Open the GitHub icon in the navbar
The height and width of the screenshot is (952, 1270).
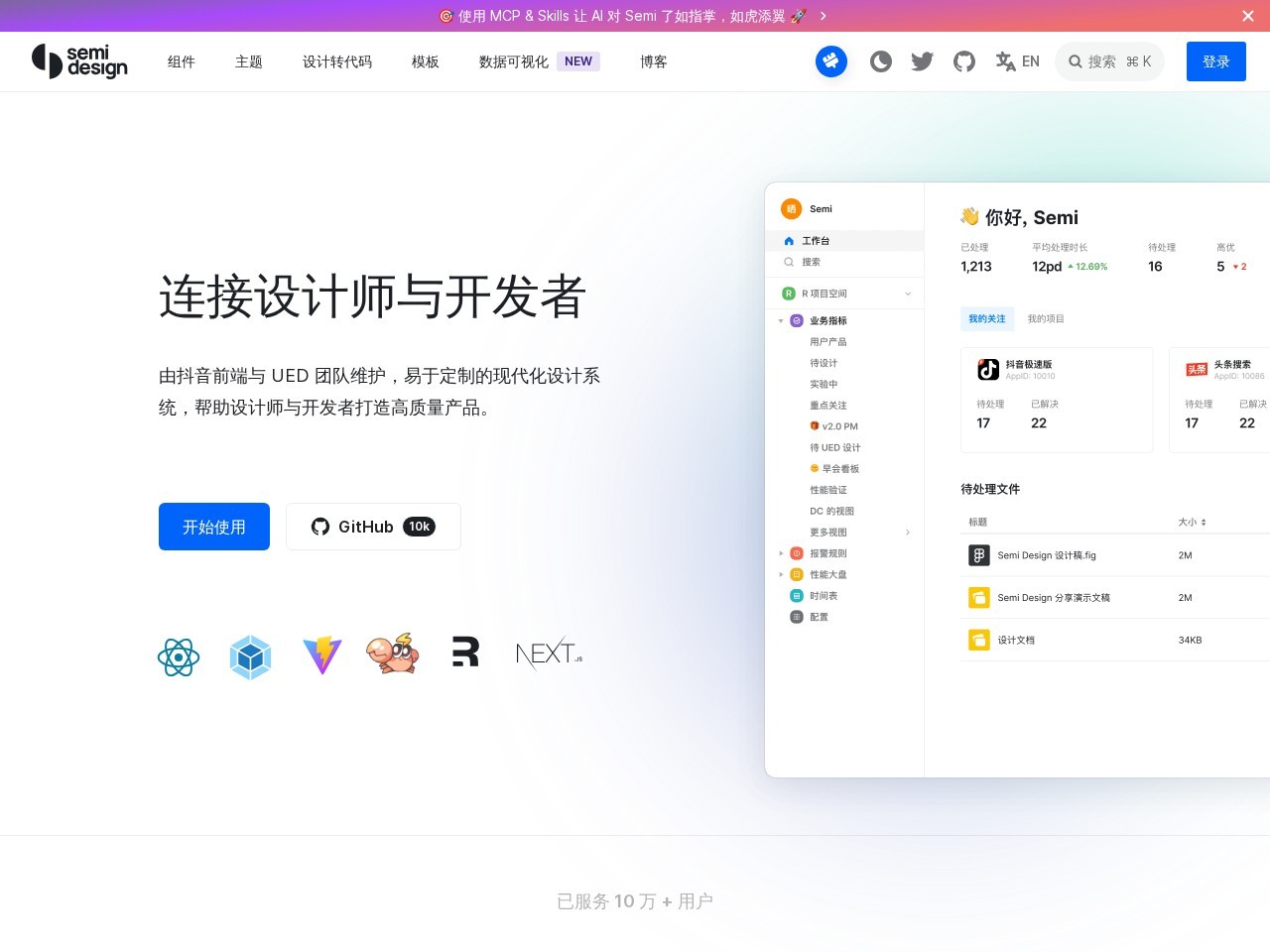point(964,61)
